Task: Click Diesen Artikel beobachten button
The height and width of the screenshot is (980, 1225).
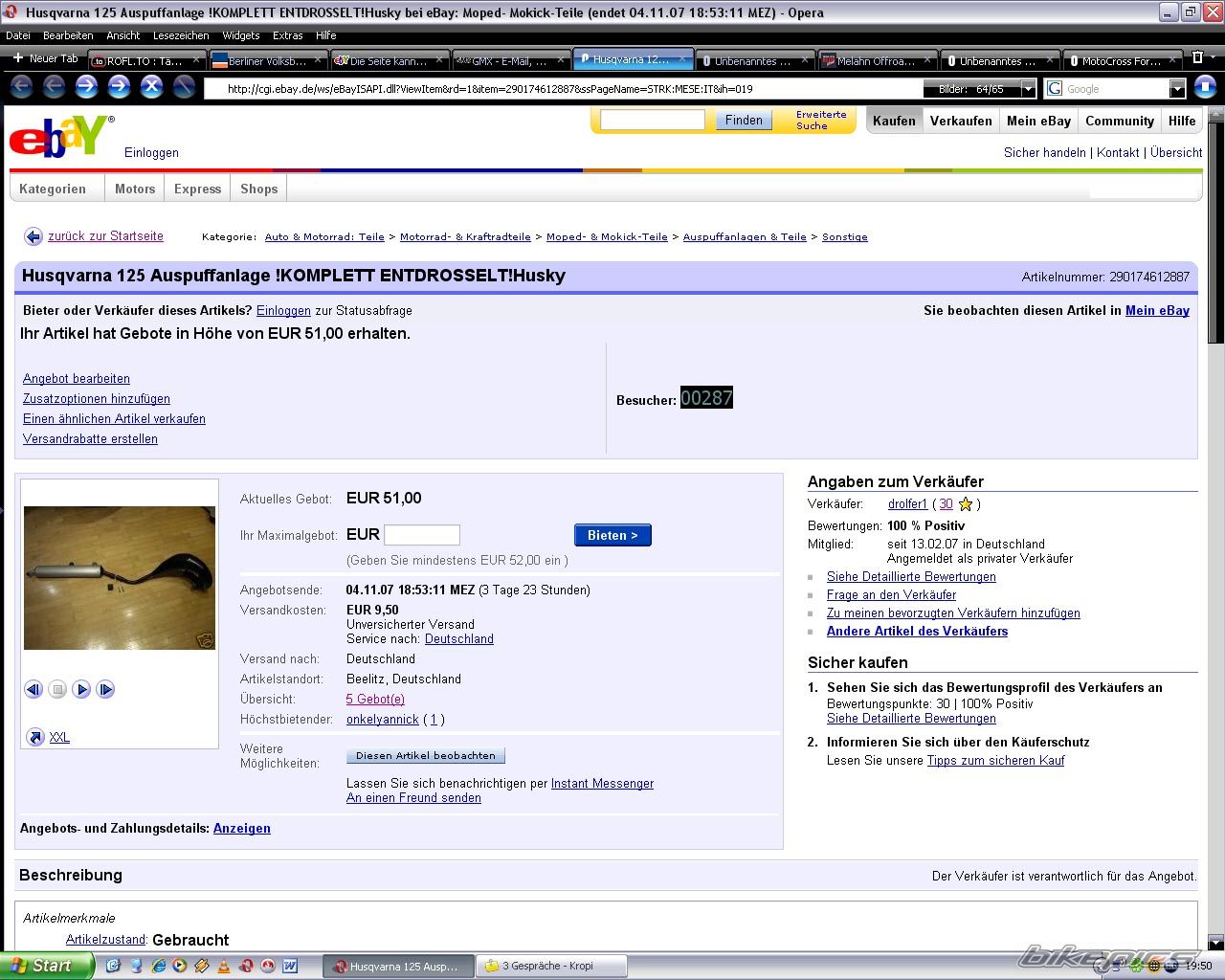Action: [x=426, y=755]
